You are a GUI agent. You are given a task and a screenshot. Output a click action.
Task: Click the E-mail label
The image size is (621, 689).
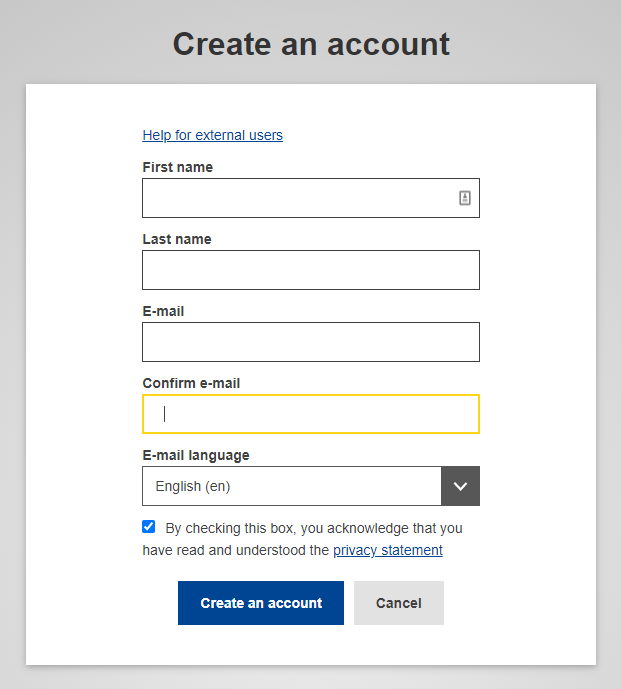[163, 312]
